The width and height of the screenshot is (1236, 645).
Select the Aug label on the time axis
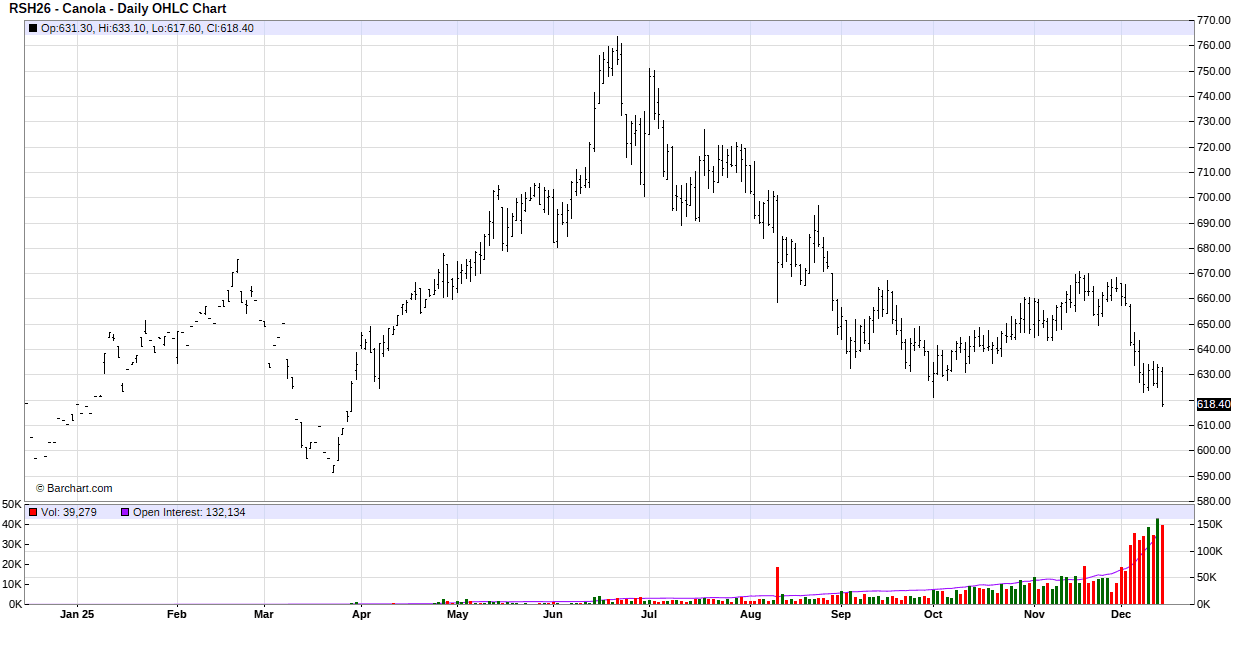click(751, 615)
